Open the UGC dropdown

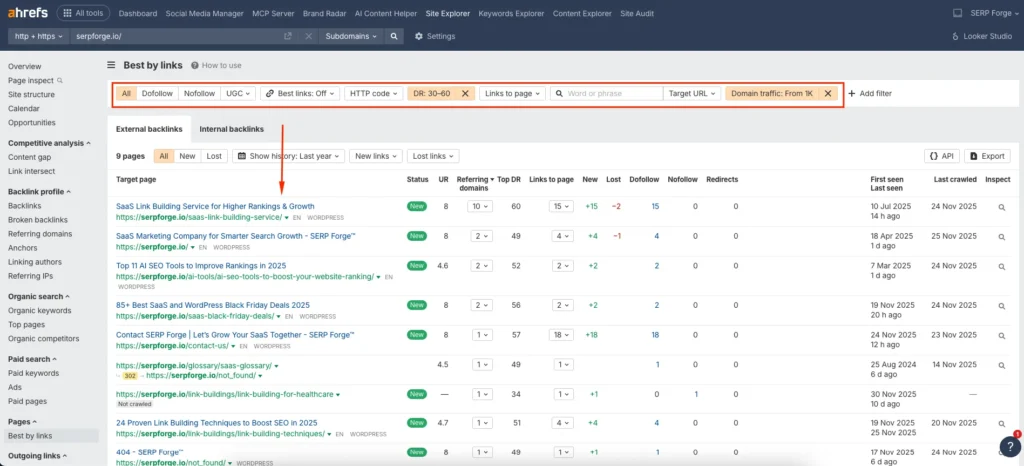pos(238,93)
